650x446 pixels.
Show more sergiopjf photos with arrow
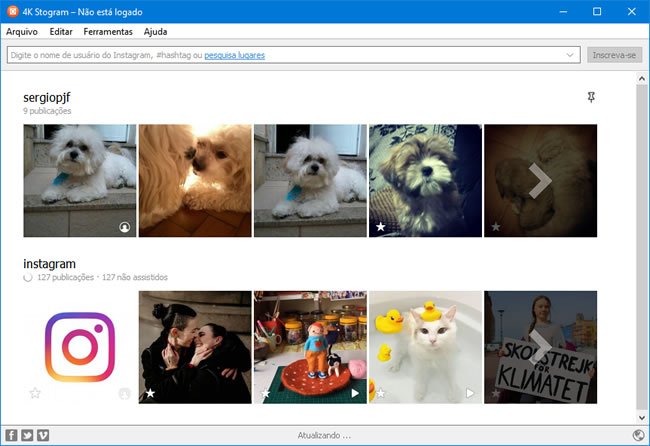click(x=540, y=181)
